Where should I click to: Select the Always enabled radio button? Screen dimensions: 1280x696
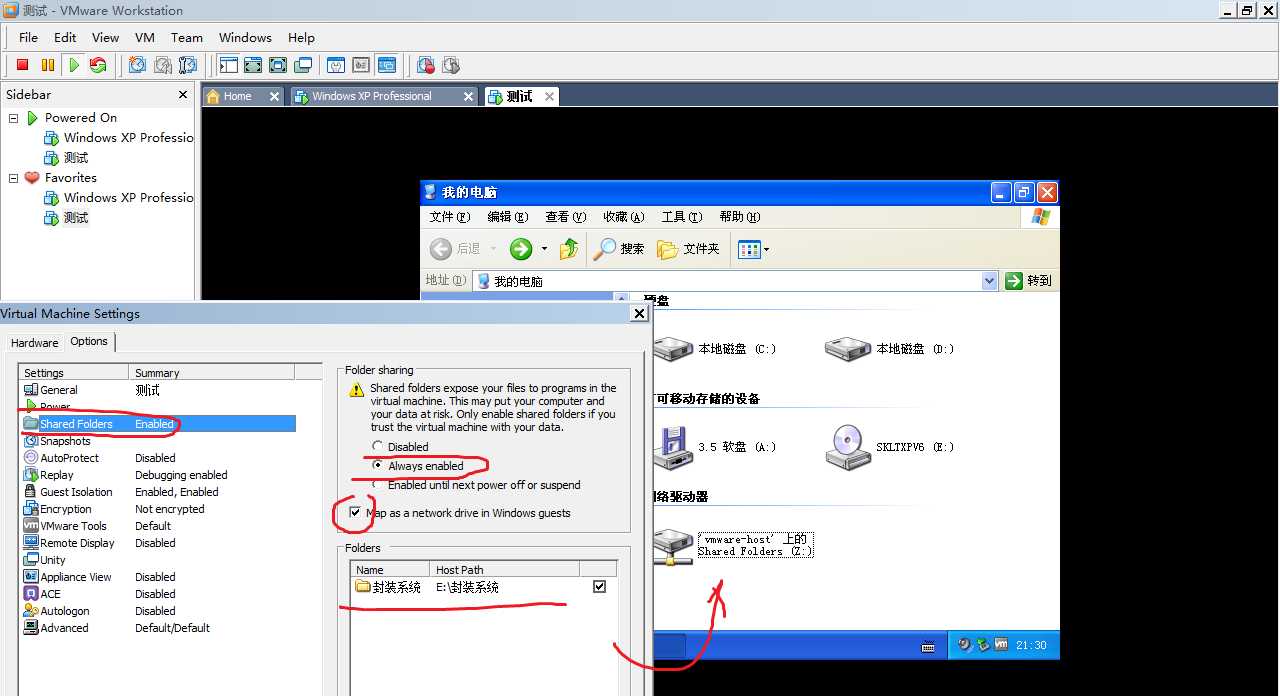point(377,466)
